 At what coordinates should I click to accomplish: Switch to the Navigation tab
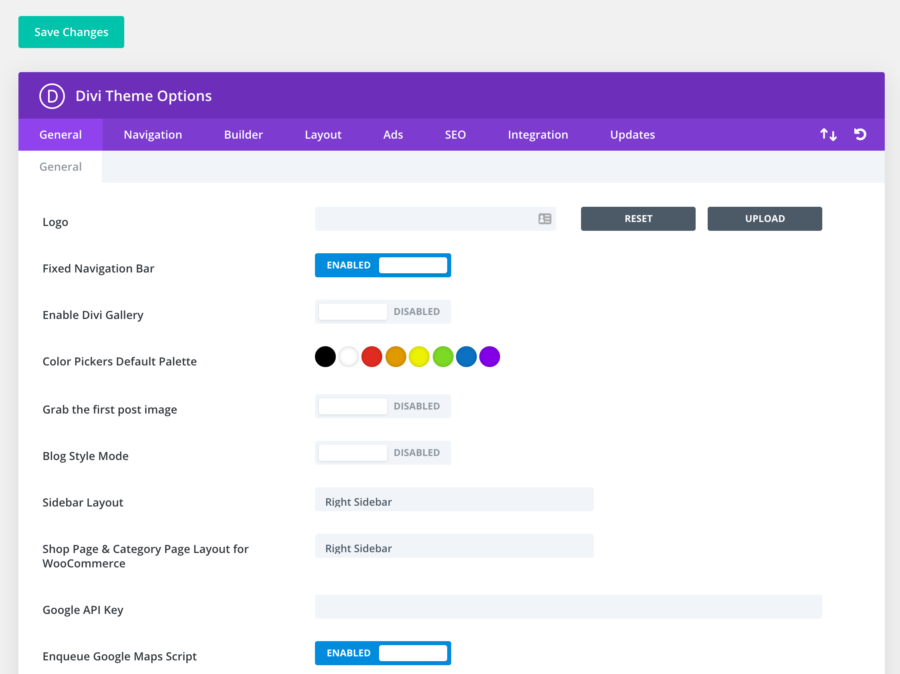click(153, 135)
